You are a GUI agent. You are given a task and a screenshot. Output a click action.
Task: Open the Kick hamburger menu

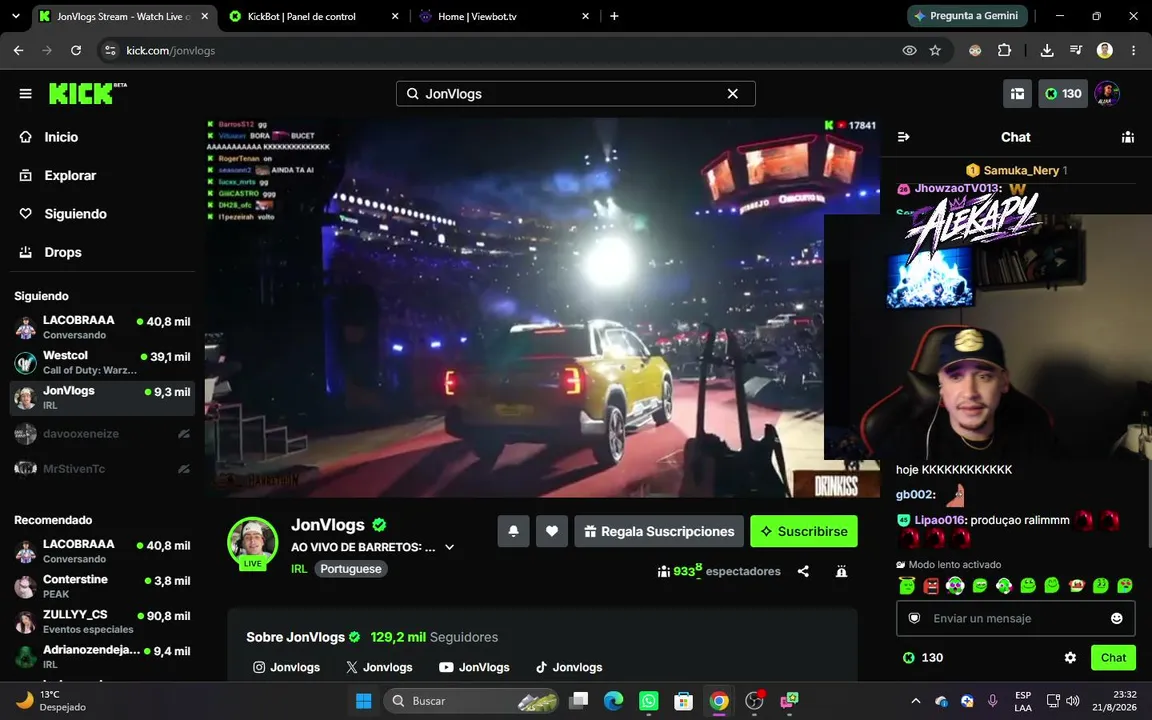coord(26,93)
